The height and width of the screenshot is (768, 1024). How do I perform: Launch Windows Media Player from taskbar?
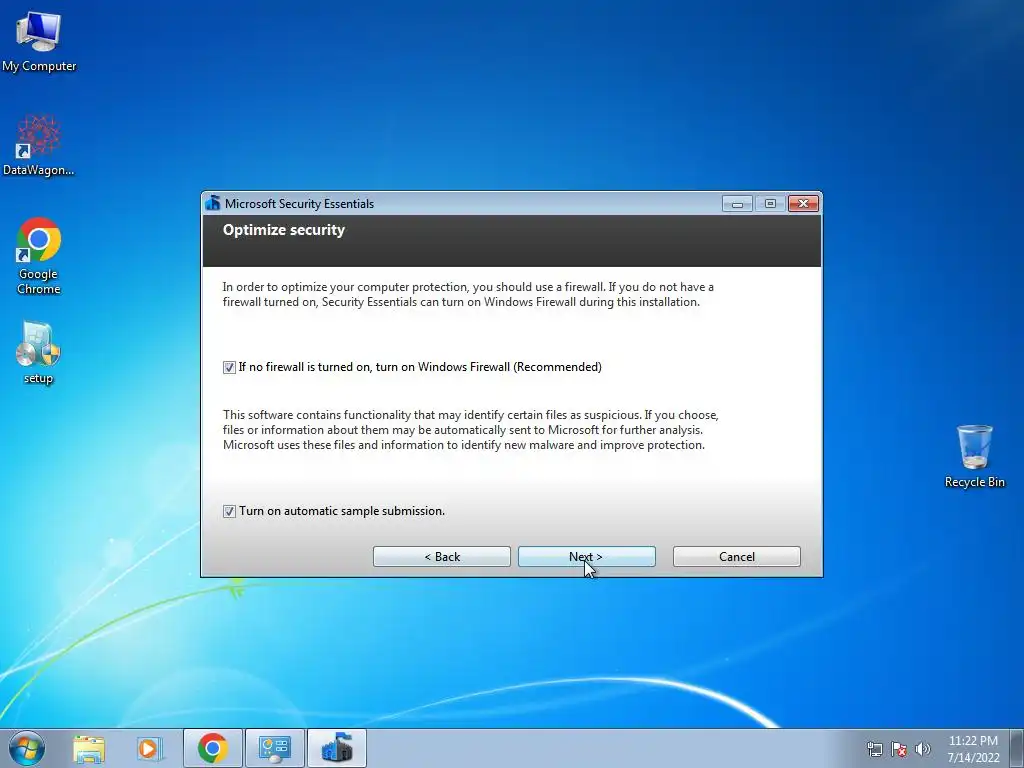(x=149, y=748)
